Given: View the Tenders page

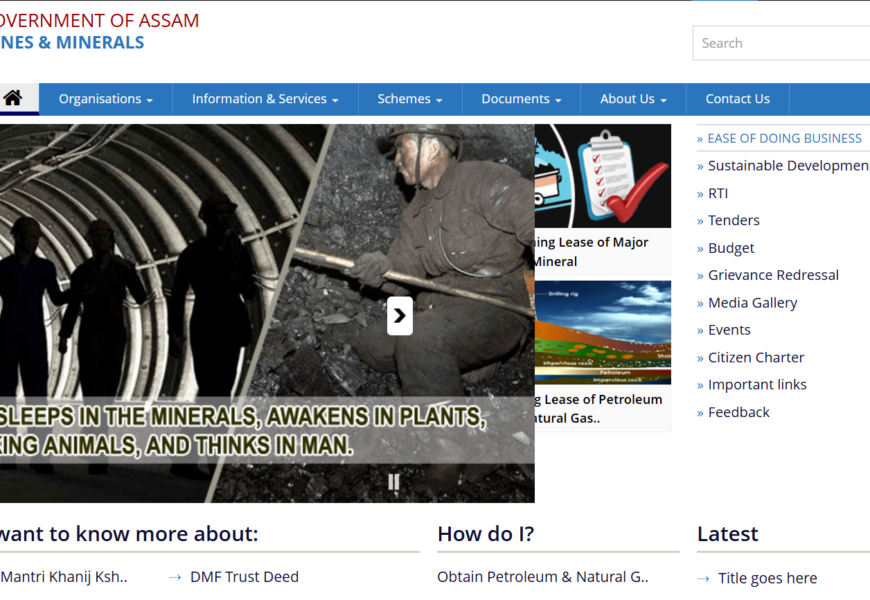Looking at the screenshot, I should coord(733,220).
